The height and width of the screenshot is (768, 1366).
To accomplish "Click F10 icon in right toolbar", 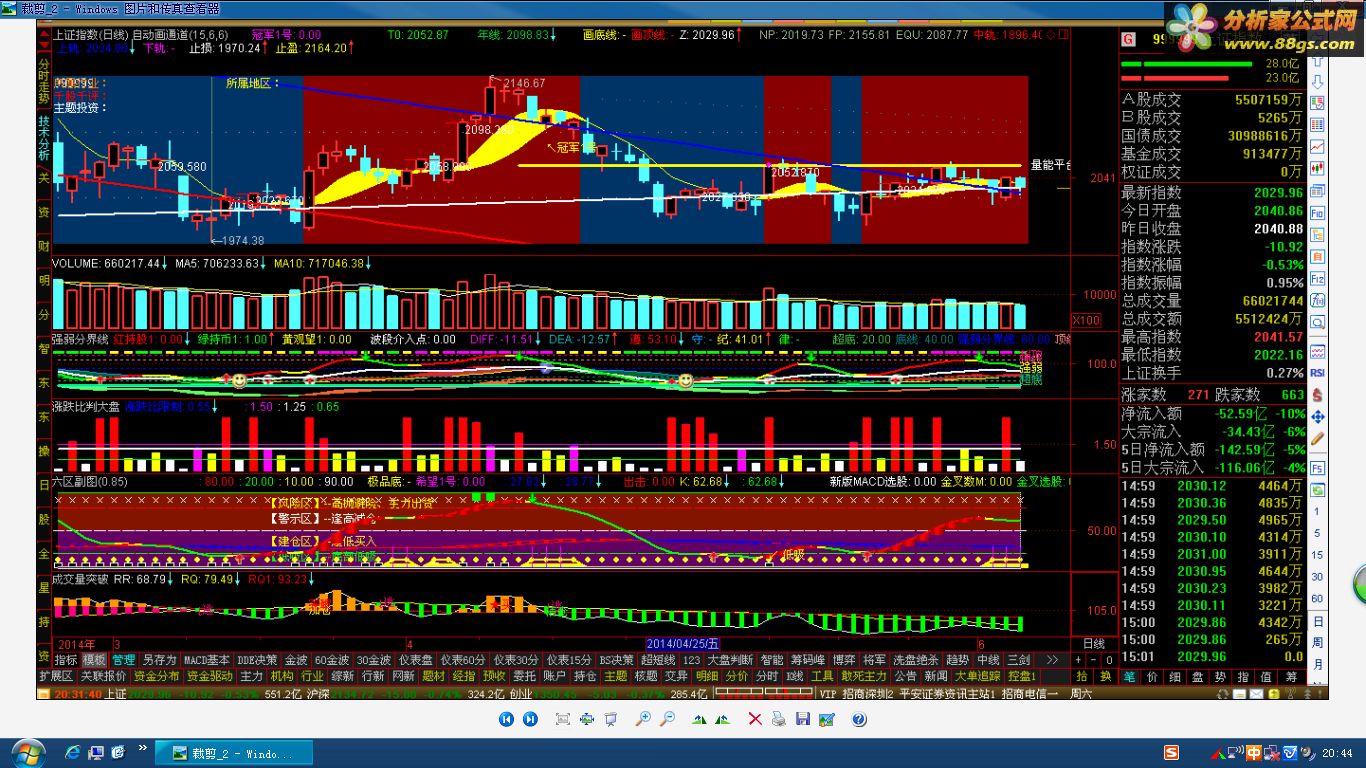I will tap(1317, 213).
